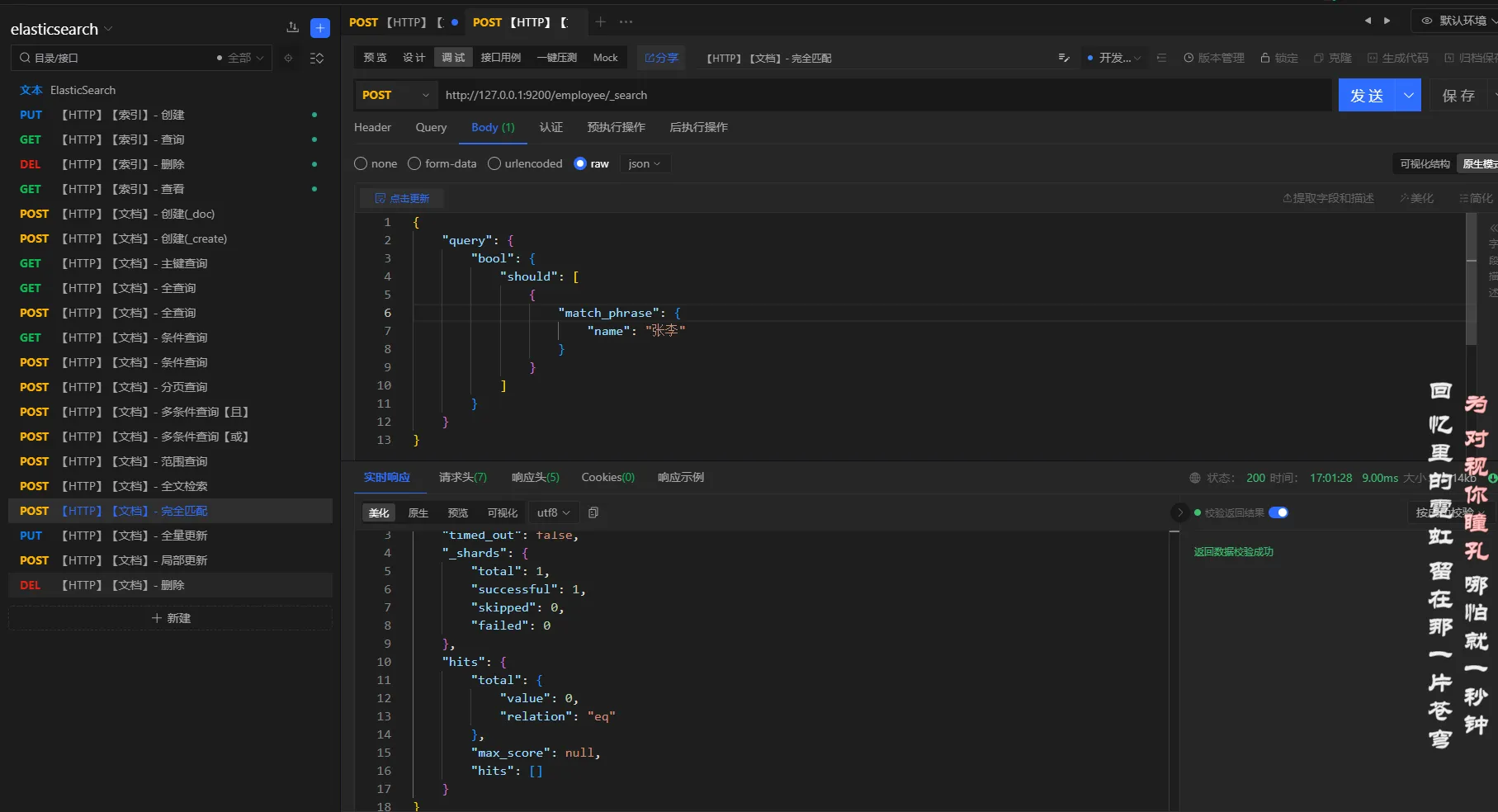Switch to the Header tab
The image size is (1498, 812).
pos(372,128)
